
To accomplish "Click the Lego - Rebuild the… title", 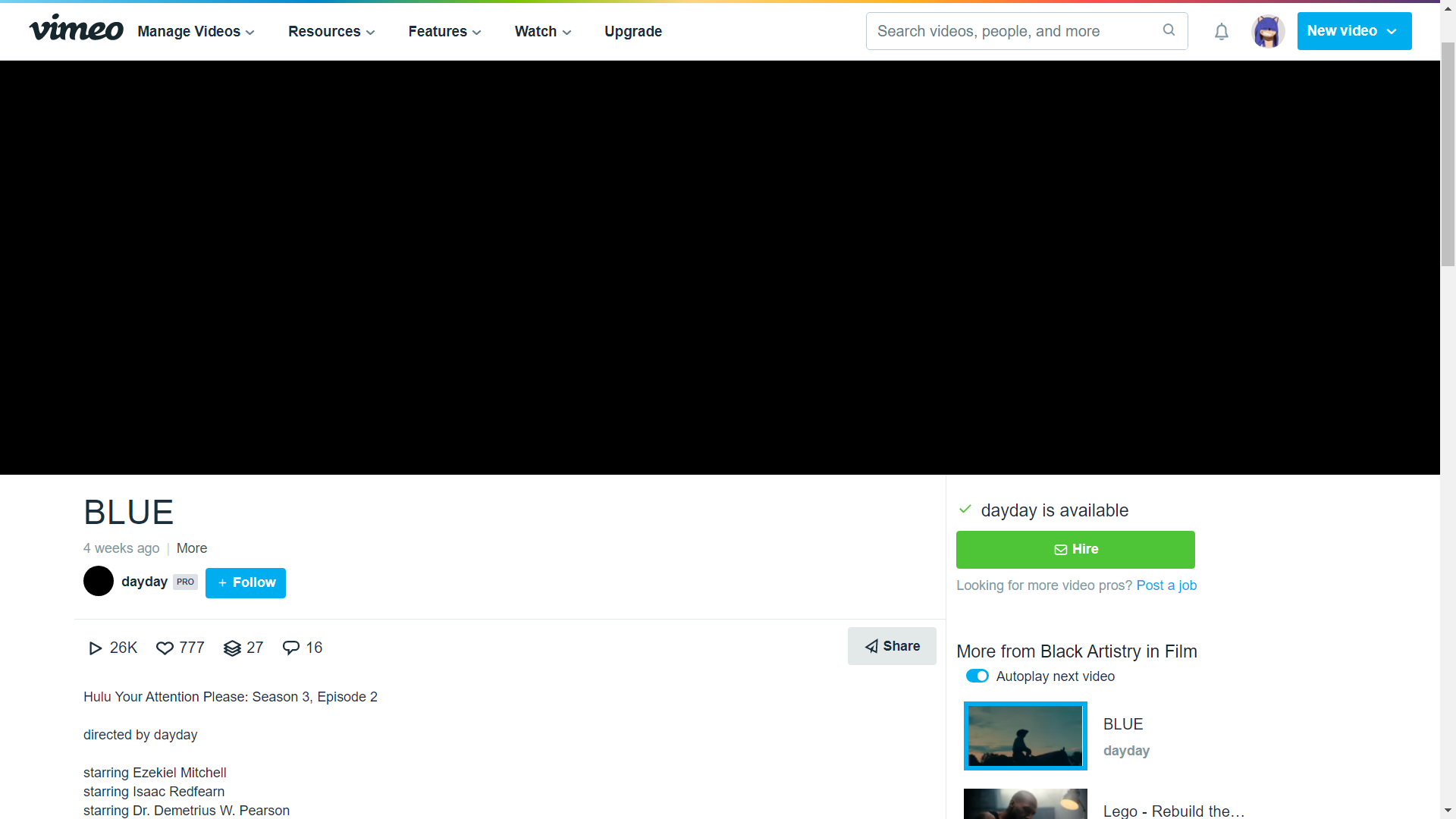I will tap(1174, 810).
